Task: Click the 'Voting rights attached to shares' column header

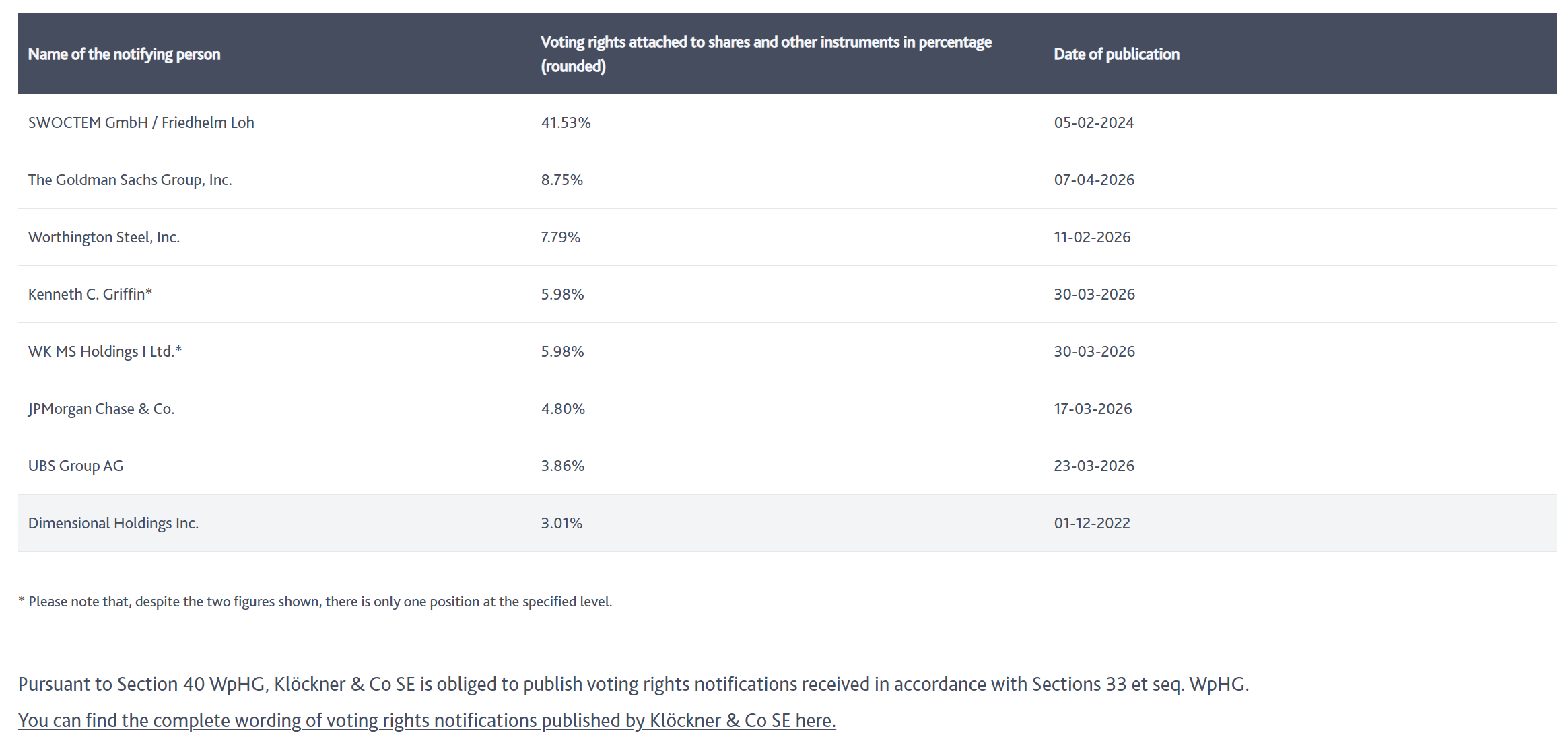Action: pyautogui.click(x=765, y=54)
